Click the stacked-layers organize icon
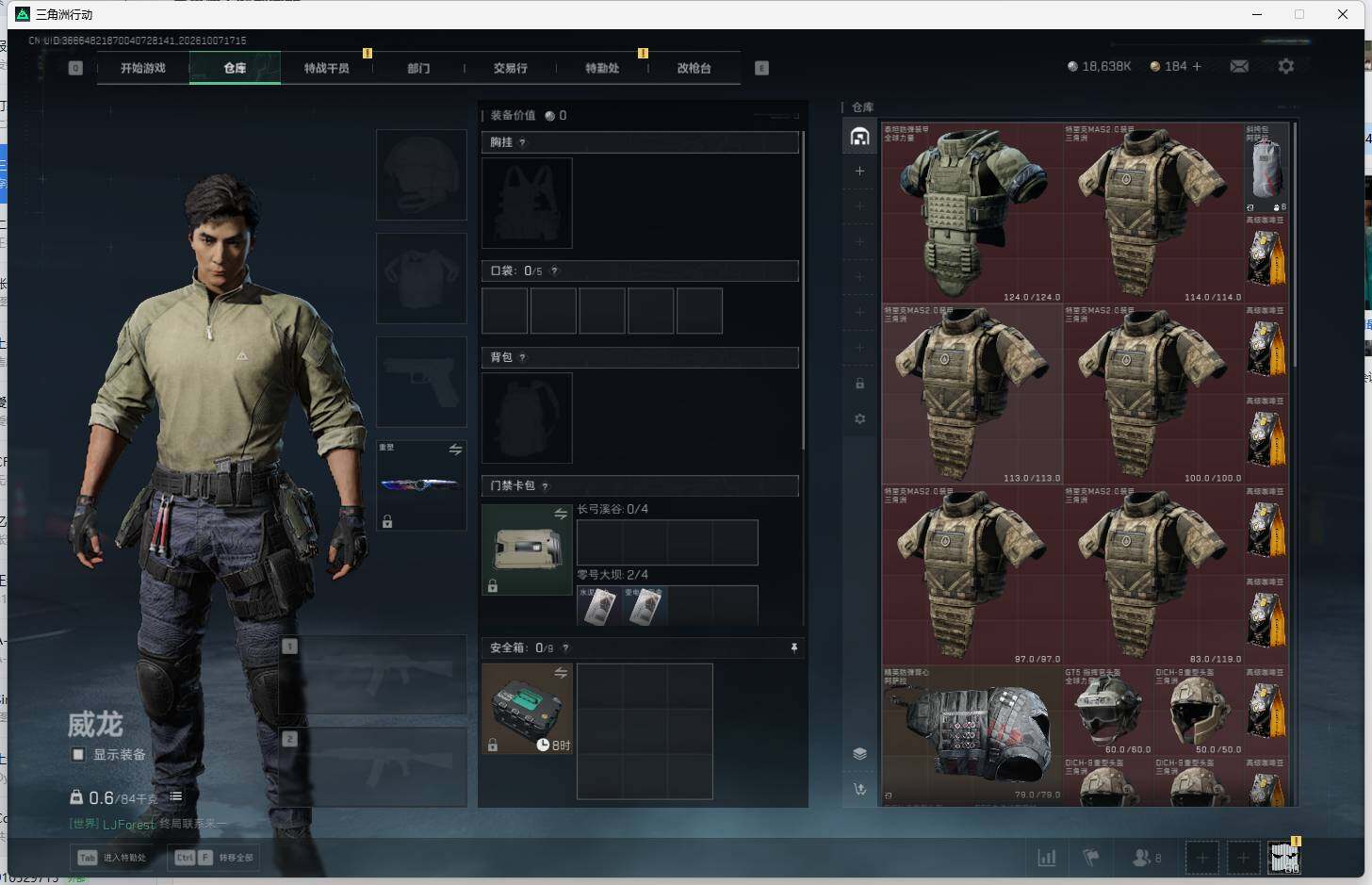 click(x=859, y=753)
